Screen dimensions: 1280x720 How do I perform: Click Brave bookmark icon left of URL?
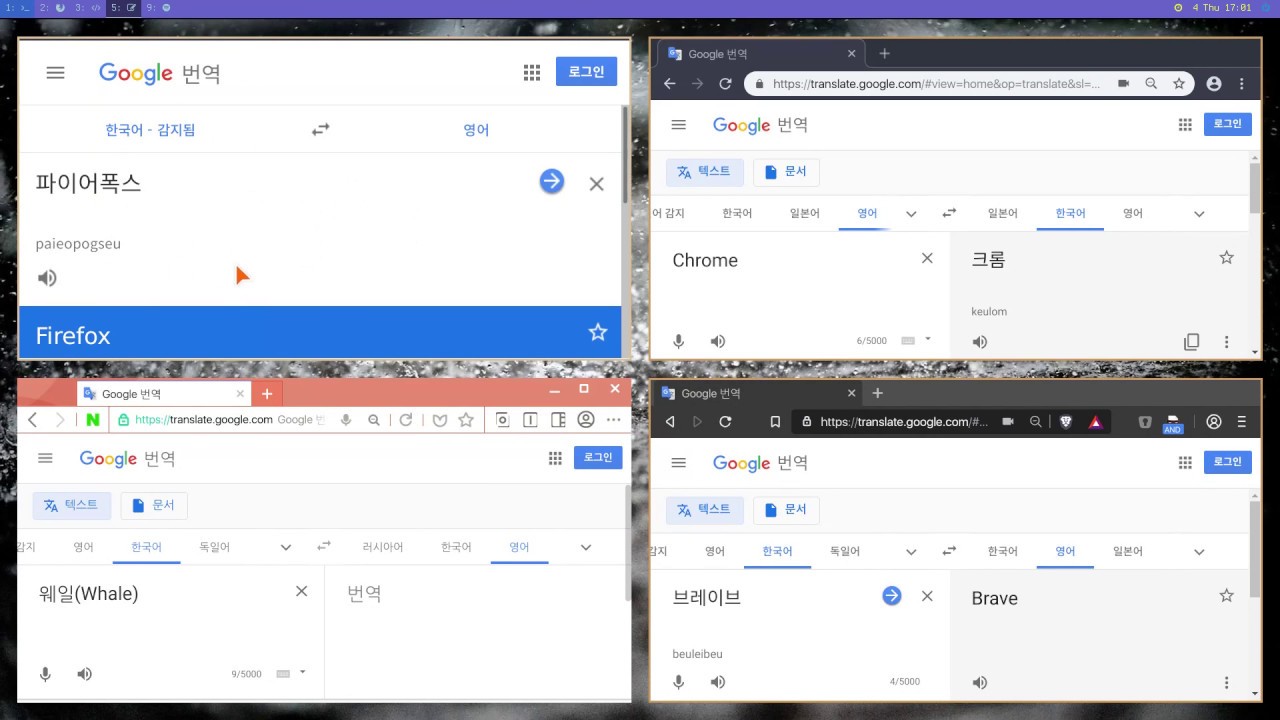(775, 422)
